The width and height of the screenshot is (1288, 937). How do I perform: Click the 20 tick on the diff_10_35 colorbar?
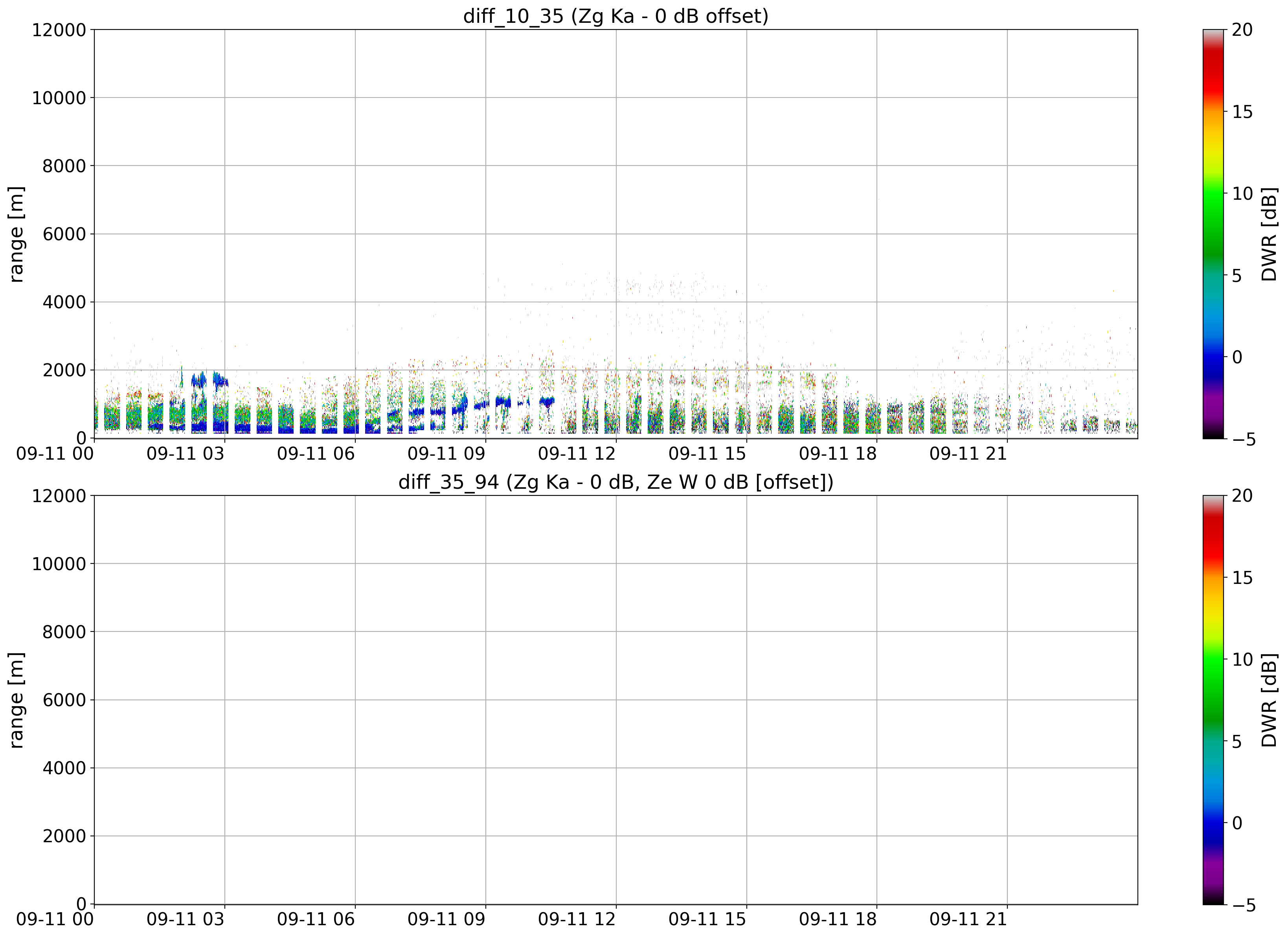(1242, 29)
